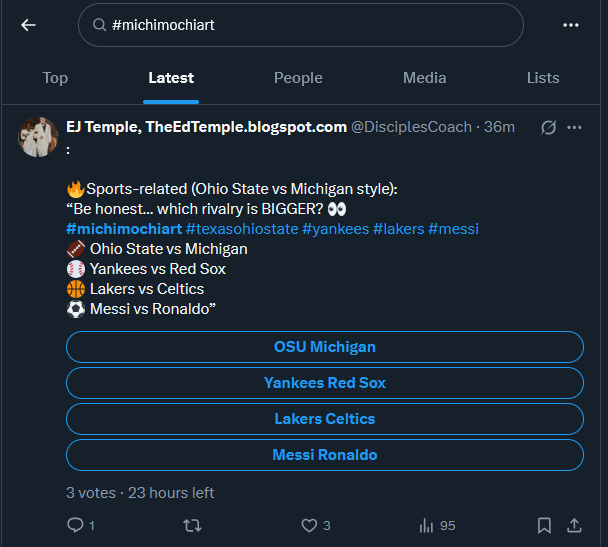Repost the rivalry poll post

194,525
